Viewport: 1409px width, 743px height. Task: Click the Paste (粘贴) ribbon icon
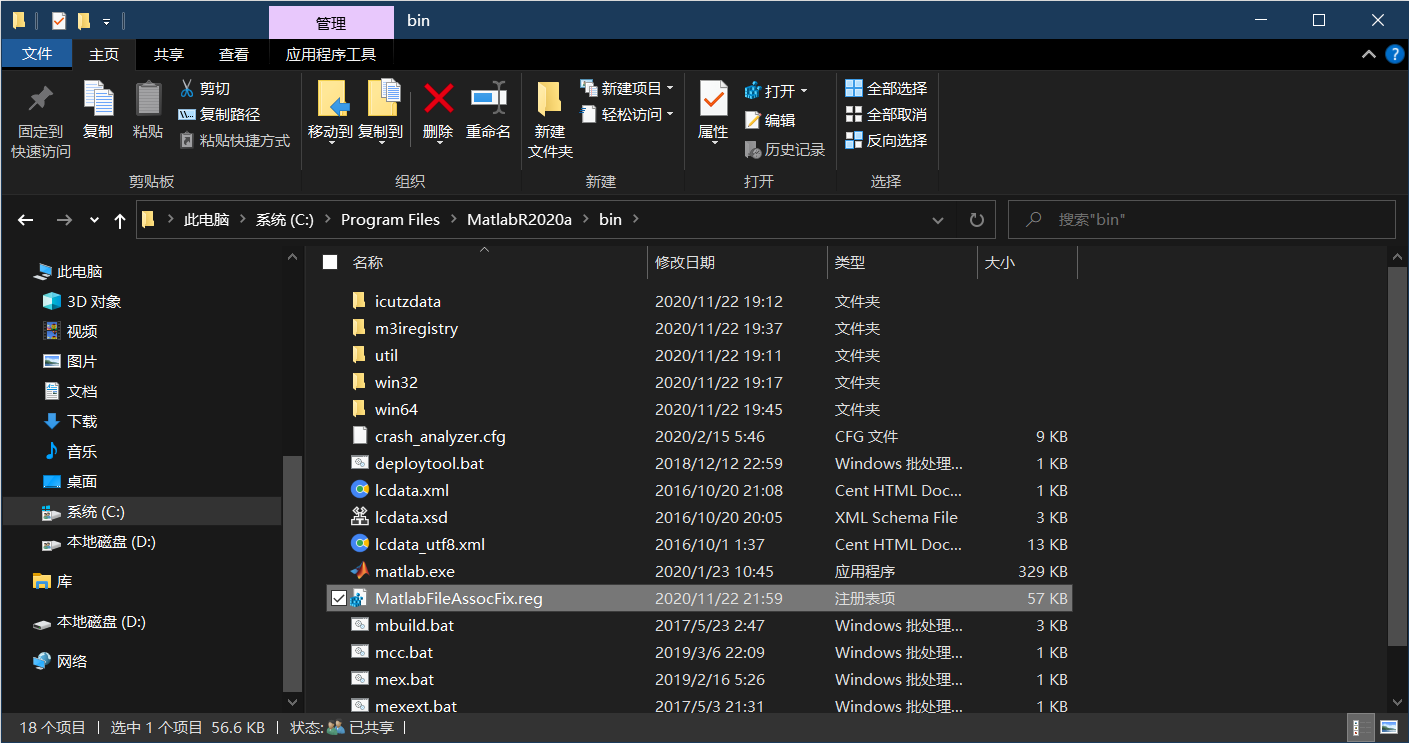tap(148, 98)
